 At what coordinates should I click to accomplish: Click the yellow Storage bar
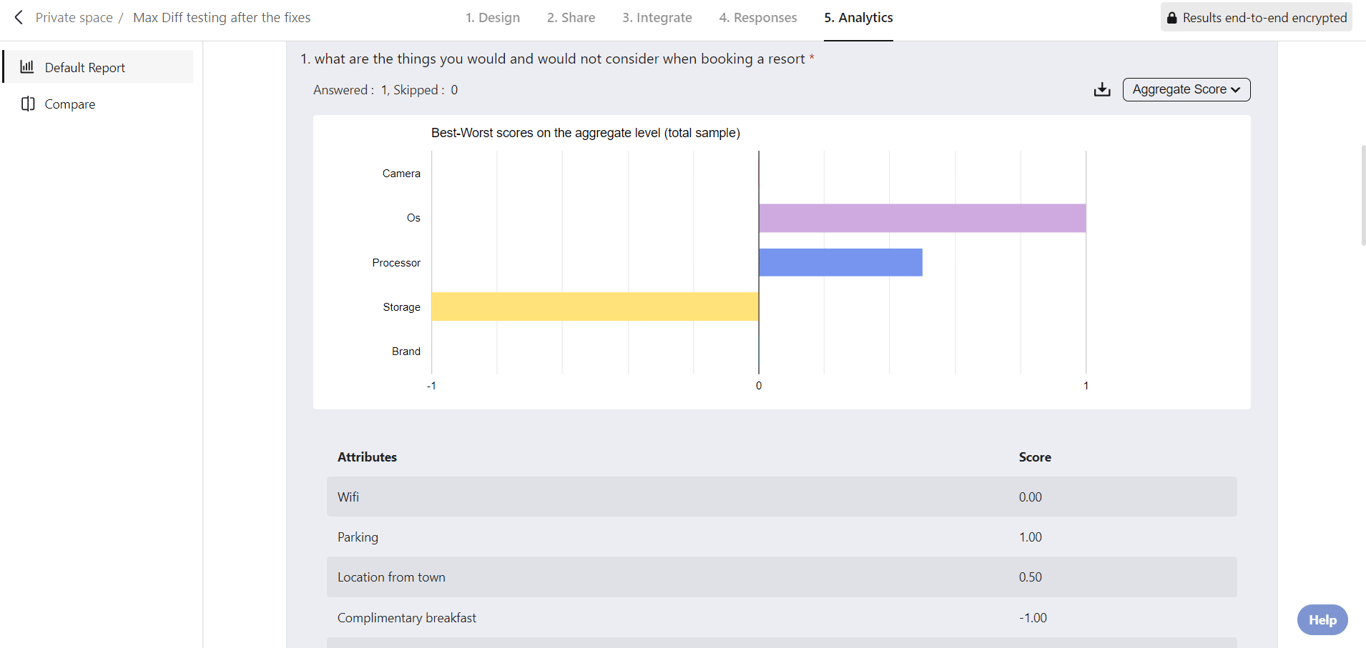(x=595, y=307)
